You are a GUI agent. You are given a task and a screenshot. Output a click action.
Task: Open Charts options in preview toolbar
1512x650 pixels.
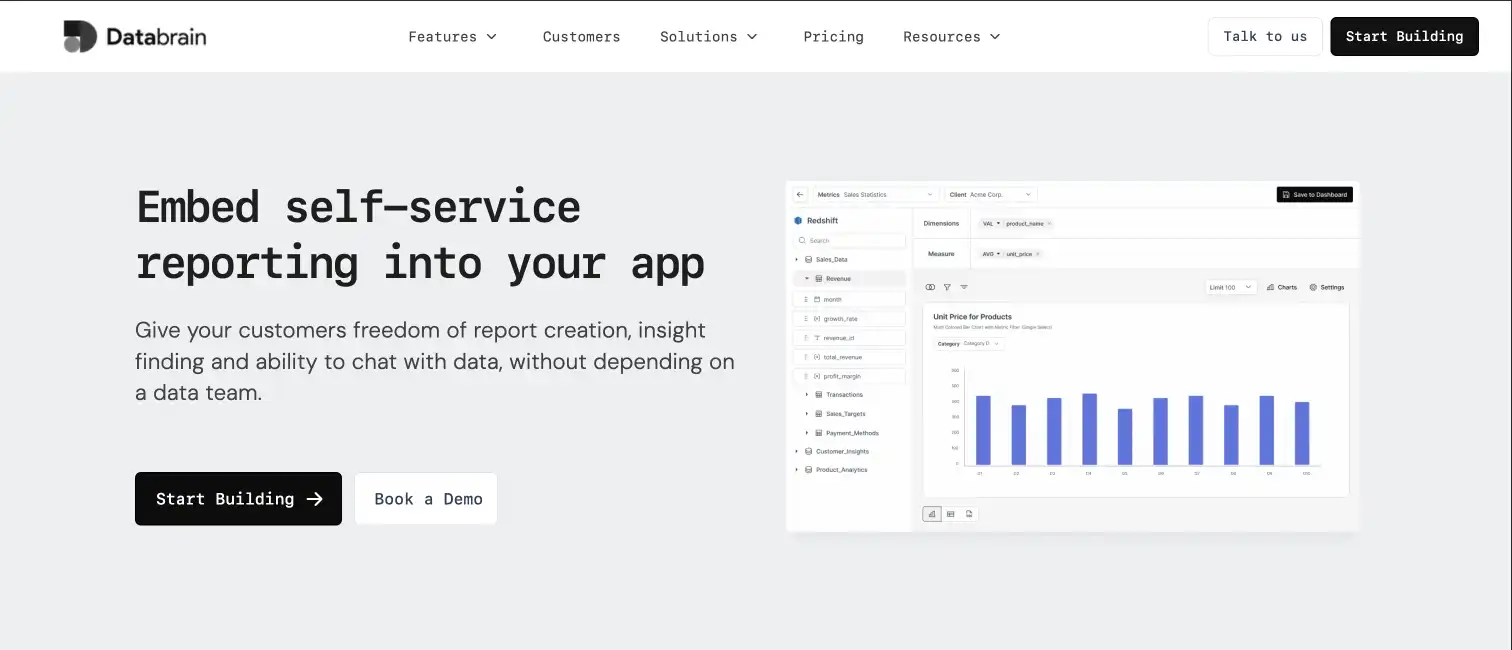click(x=1281, y=287)
